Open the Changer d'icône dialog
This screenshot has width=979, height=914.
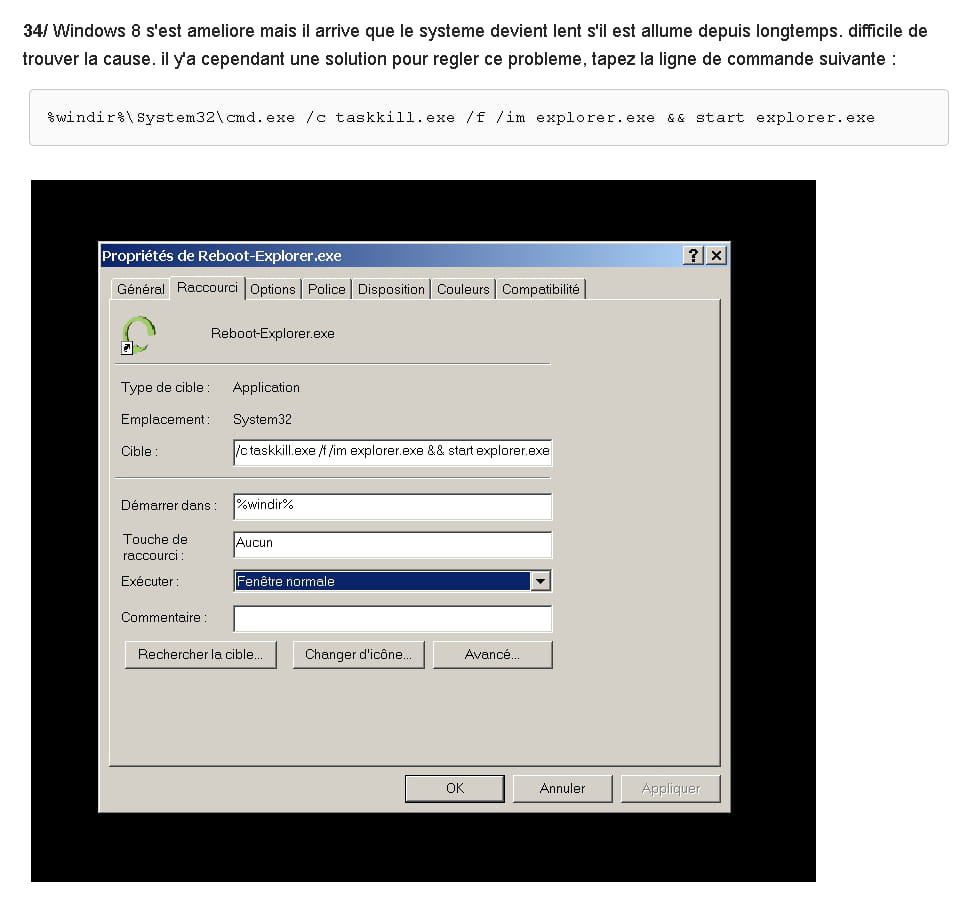(x=358, y=654)
